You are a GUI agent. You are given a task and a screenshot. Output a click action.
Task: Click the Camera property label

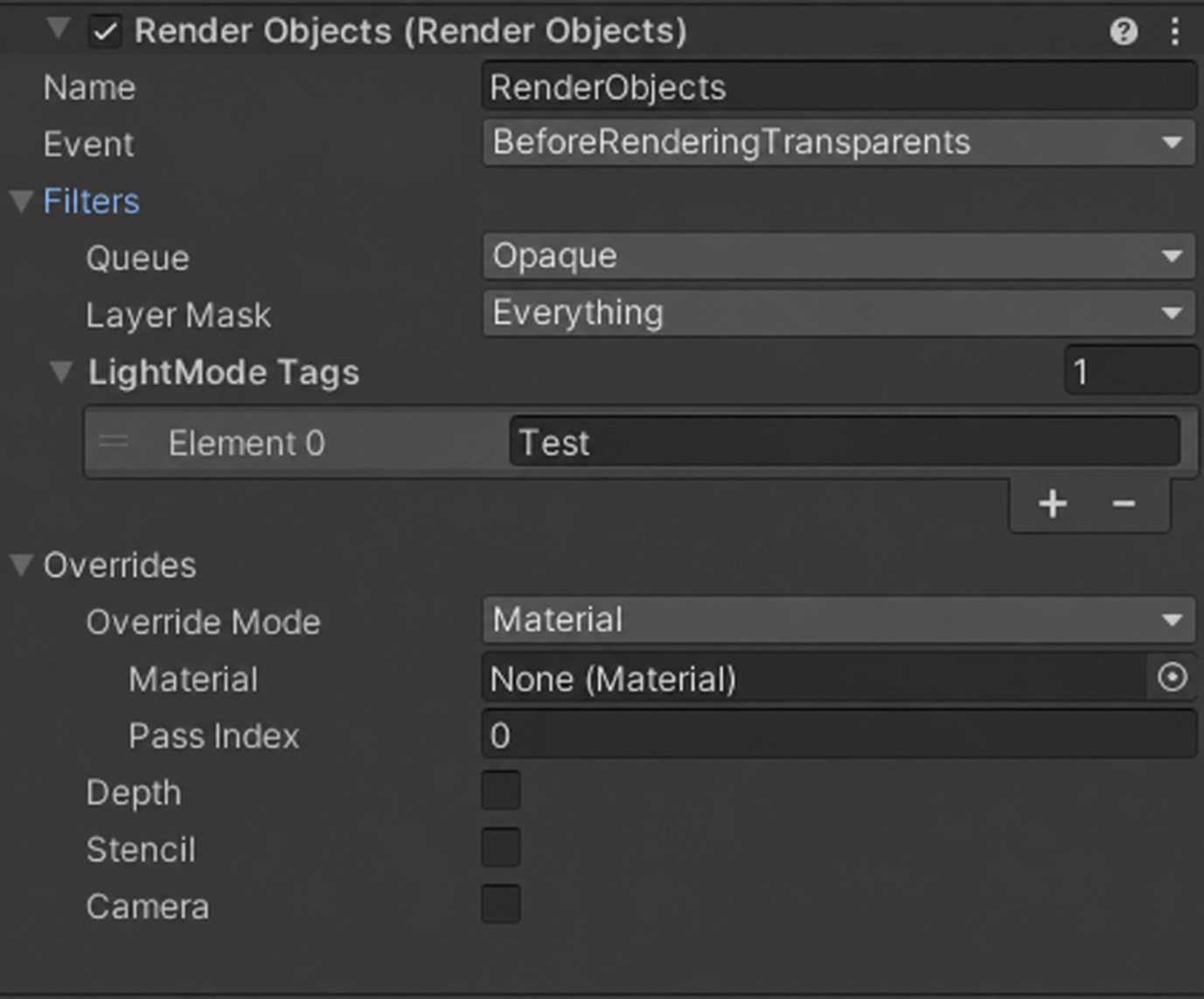point(148,906)
